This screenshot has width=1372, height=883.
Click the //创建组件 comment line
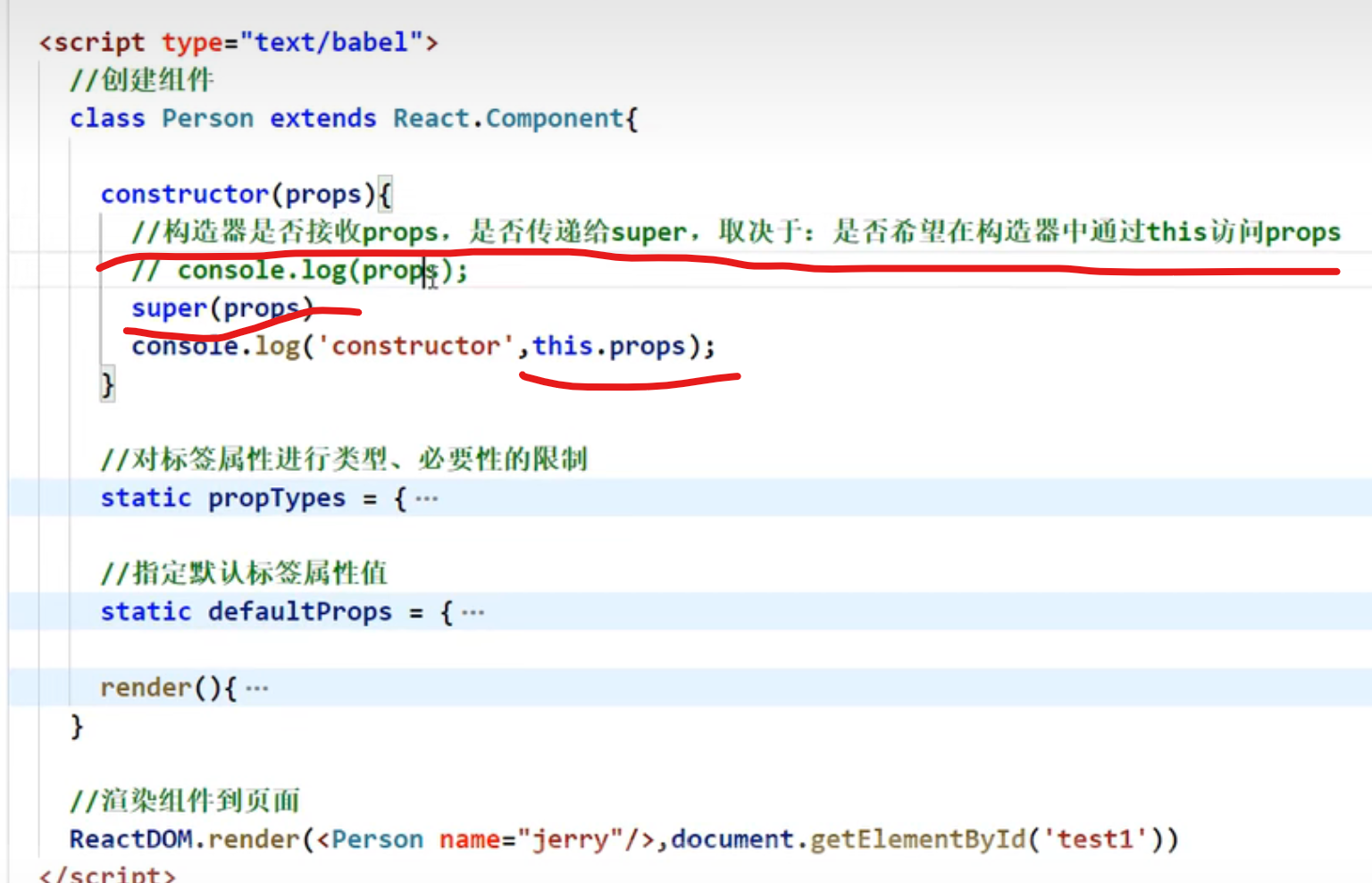pos(142,80)
